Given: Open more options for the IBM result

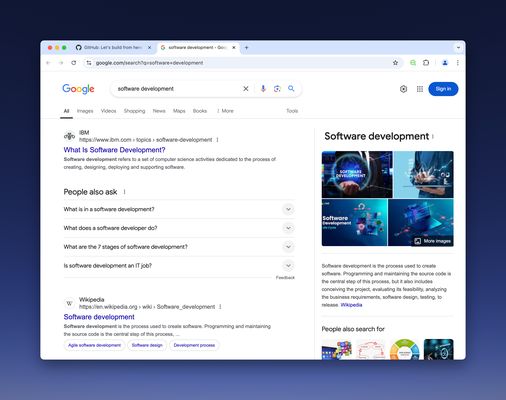Looking at the screenshot, I should click(x=217, y=140).
